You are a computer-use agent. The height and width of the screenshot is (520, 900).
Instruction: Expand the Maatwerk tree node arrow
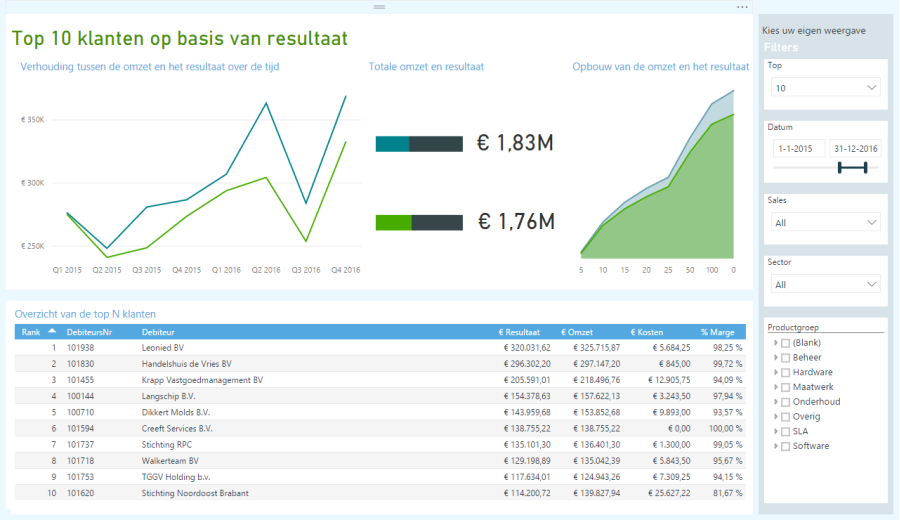tap(775, 387)
